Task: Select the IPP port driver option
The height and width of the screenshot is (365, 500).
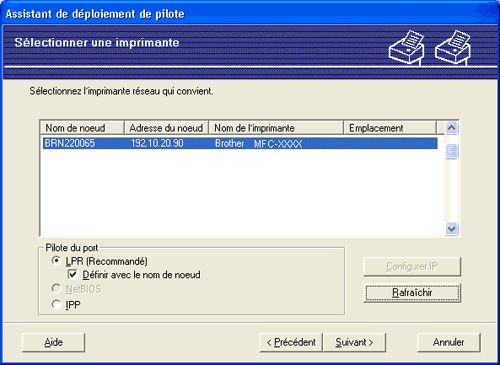Action: [56, 304]
